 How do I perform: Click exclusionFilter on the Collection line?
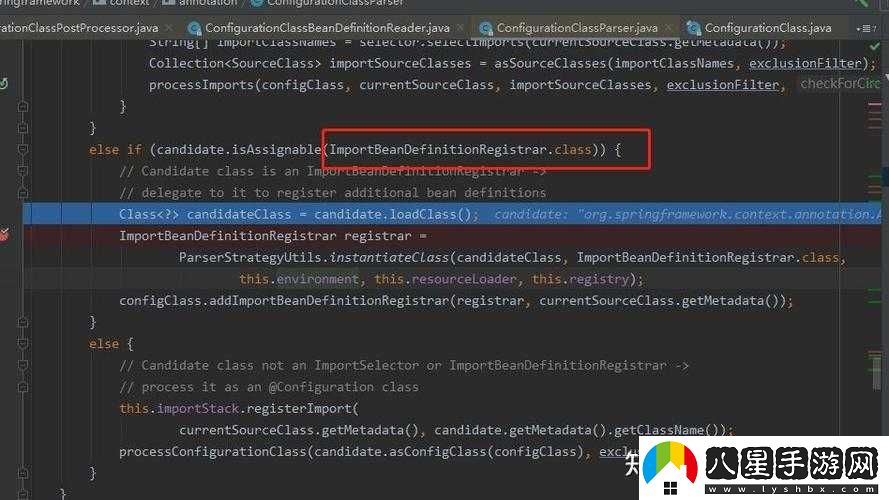click(805, 63)
